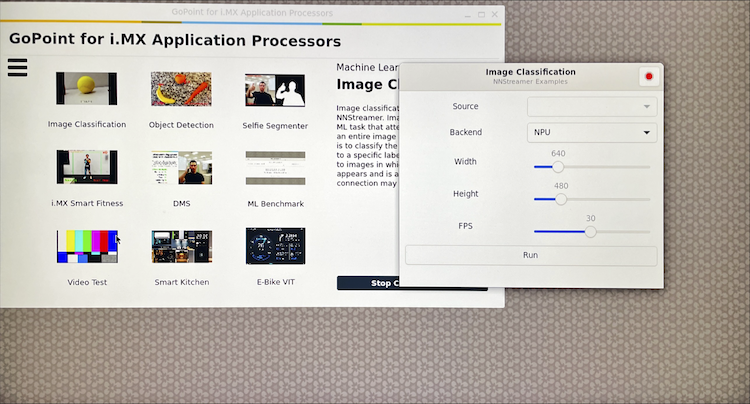Click the ML Benchmark label text
The height and width of the screenshot is (404, 750).
pos(276,204)
